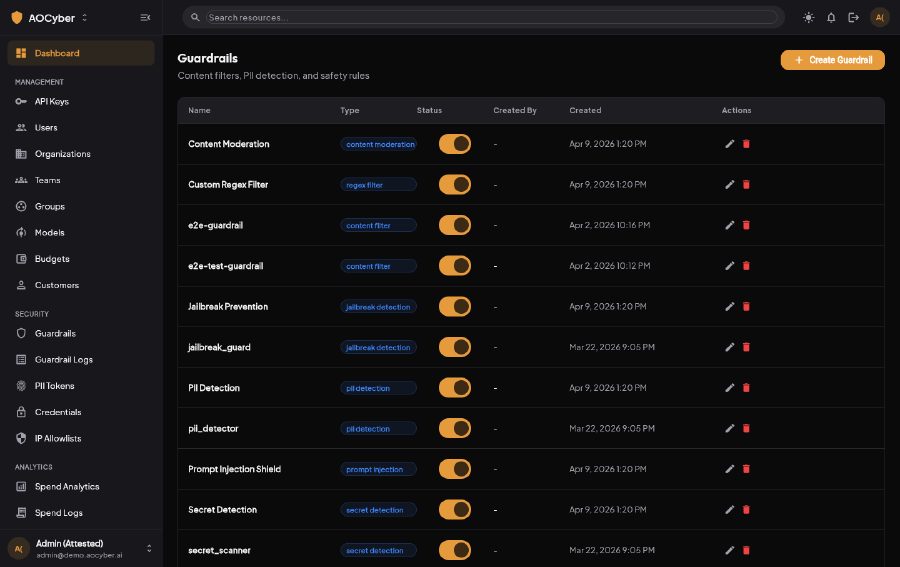Edit the secret_scanner entry
Screen dimensions: 900x567
tap(730, 550)
